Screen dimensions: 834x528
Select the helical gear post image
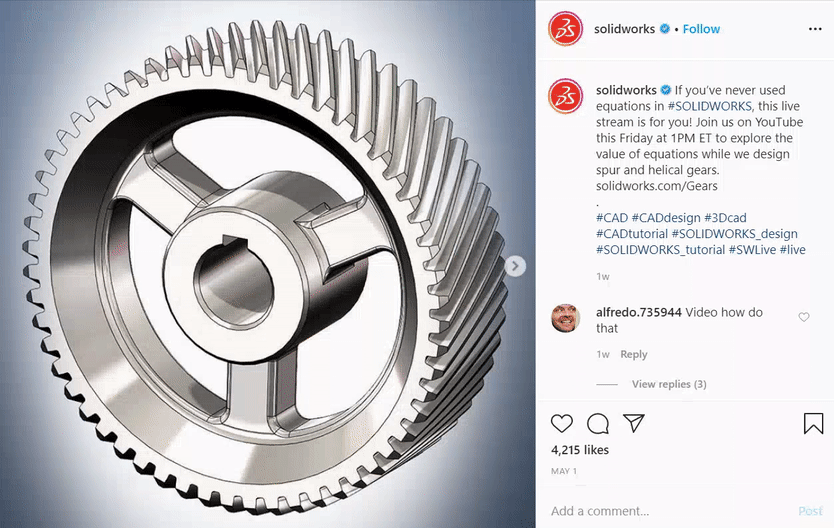pos(268,264)
